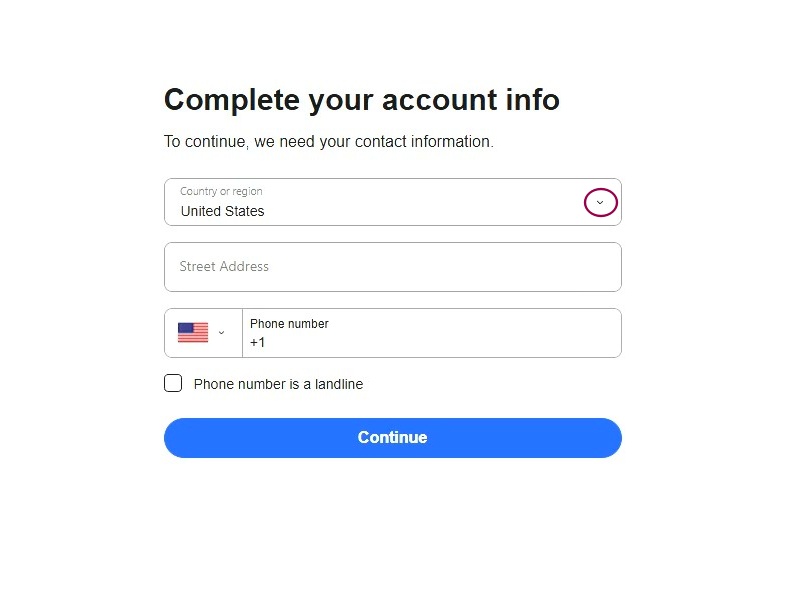Image resolution: width=790 pixels, height=592 pixels.
Task: Click the 'Phone number' field label
Action: pyautogui.click(x=289, y=323)
